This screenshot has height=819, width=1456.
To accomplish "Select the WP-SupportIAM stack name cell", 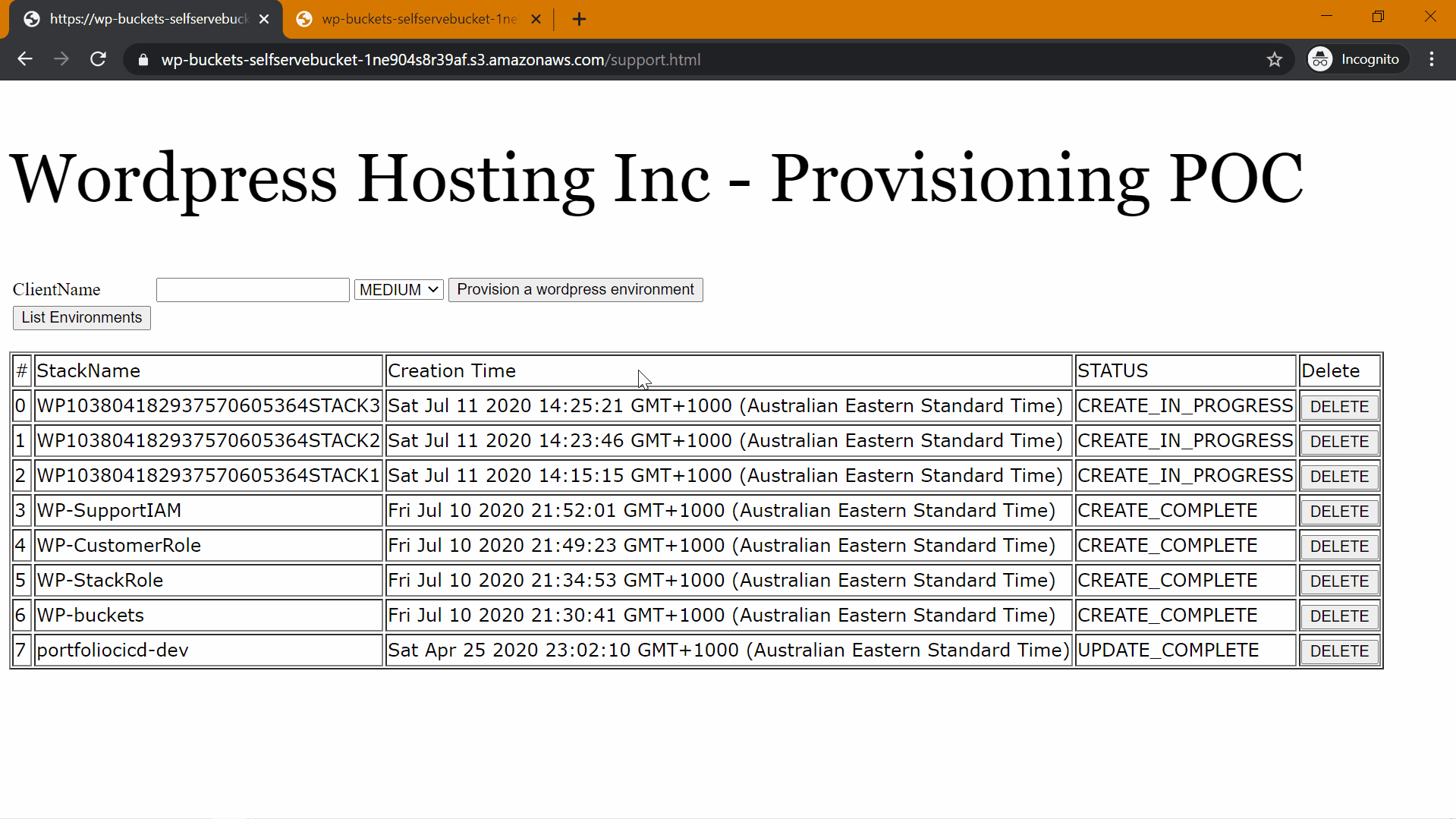I will coord(209,511).
